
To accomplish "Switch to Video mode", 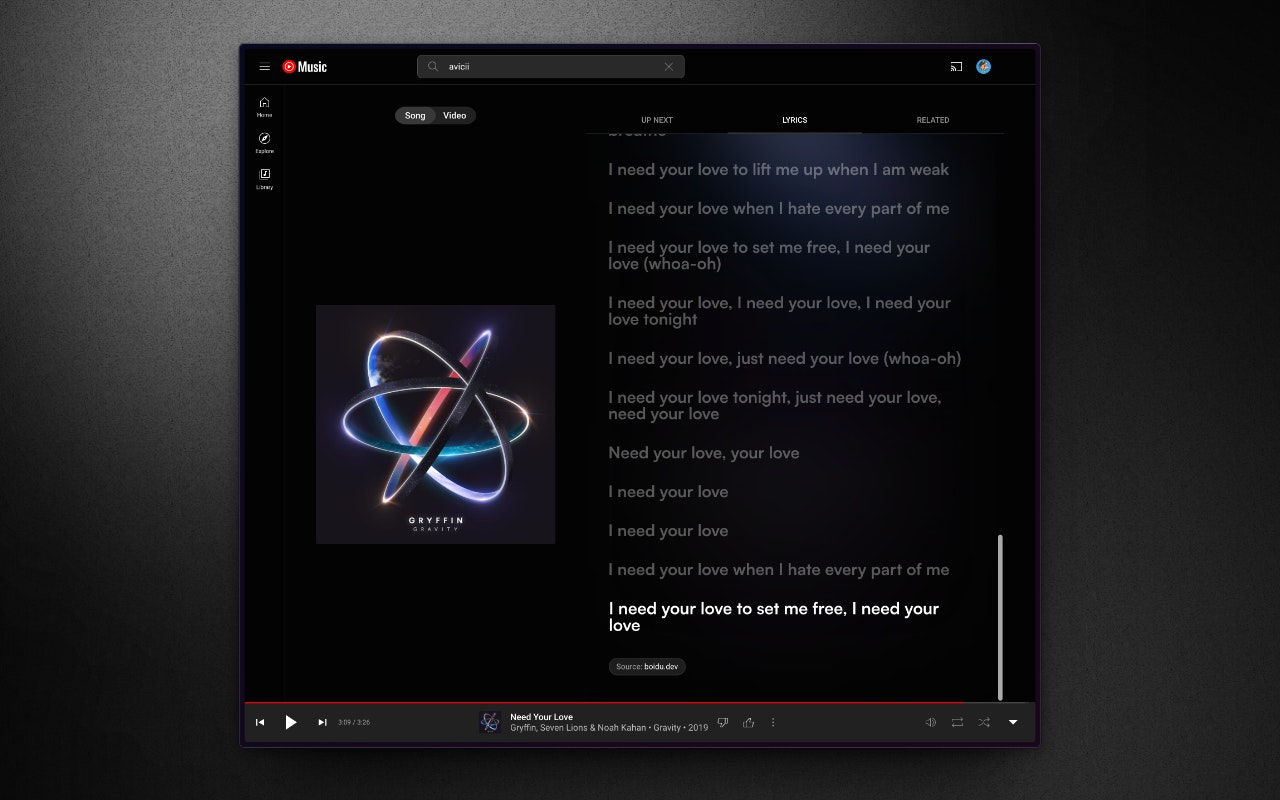I will (x=455, y=116).
